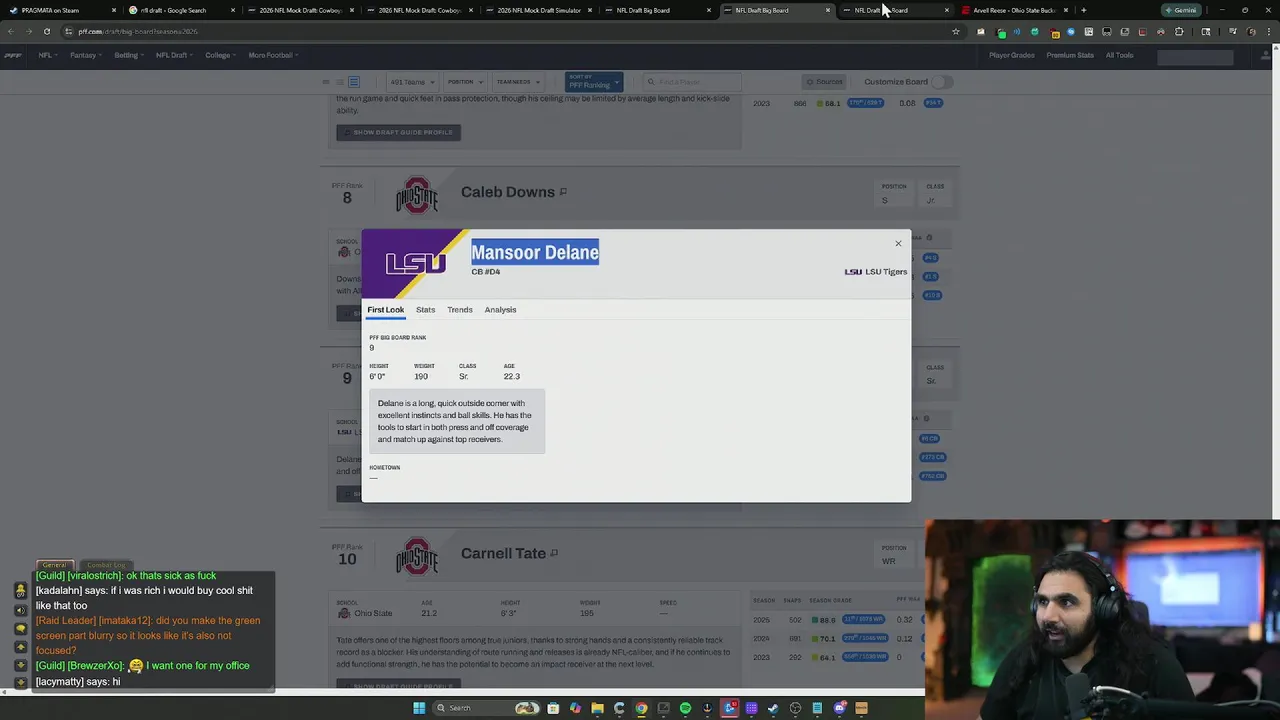
Task: Open the Sources button on the big board
Action: 824,82
